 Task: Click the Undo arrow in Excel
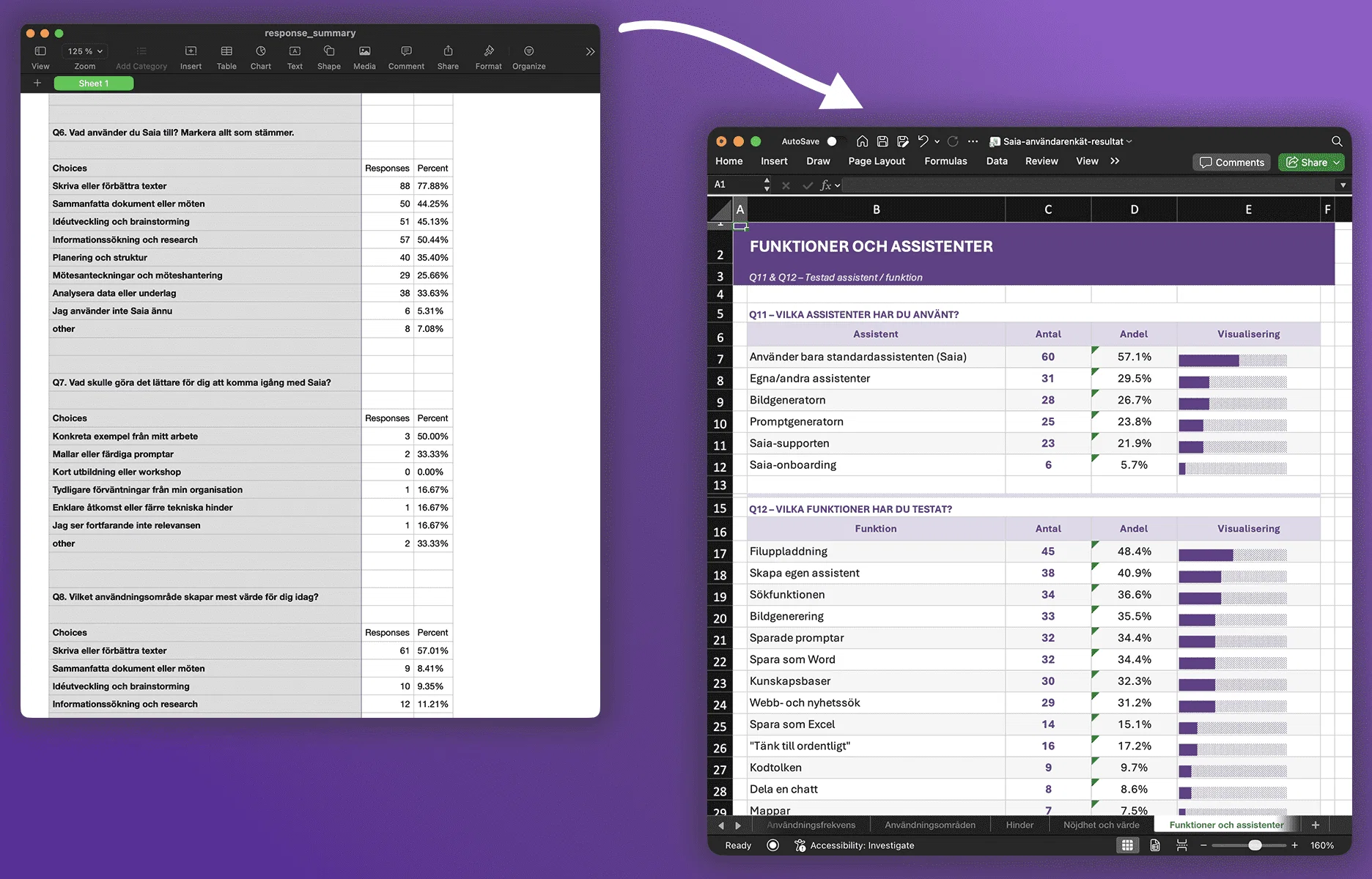(923, 141)
